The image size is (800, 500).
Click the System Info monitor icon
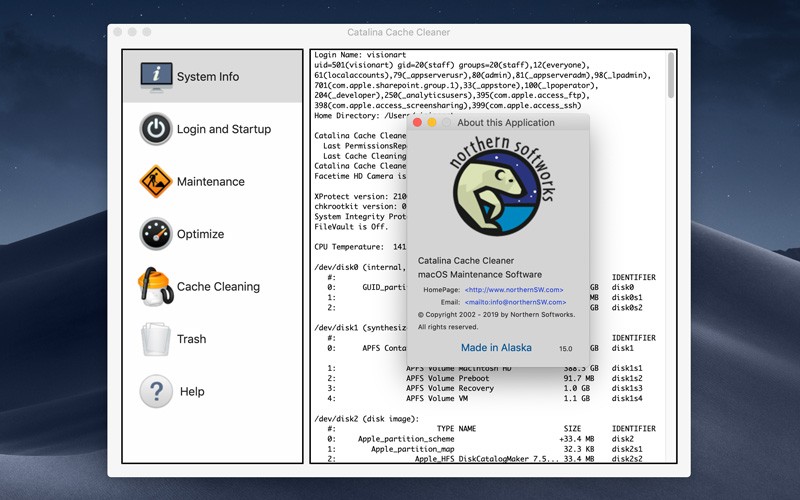click(x=156, y=77)
